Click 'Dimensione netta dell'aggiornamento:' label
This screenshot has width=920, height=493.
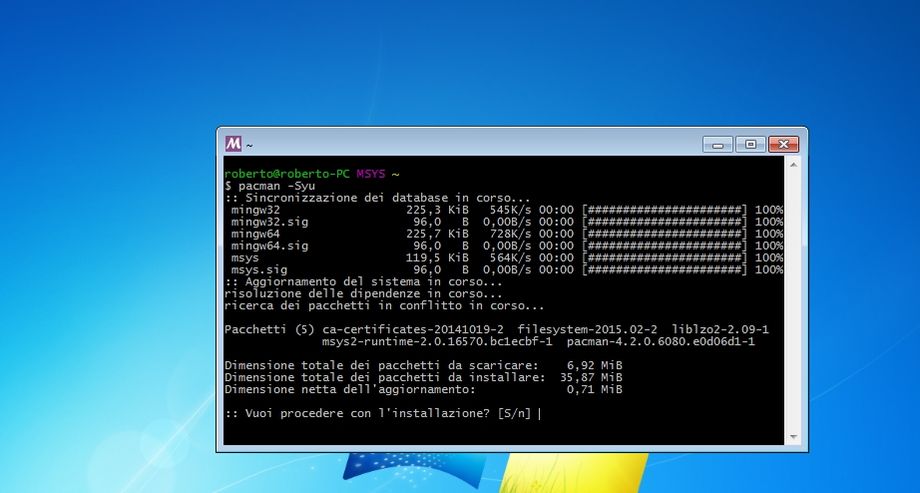click(x=350, y=389)
